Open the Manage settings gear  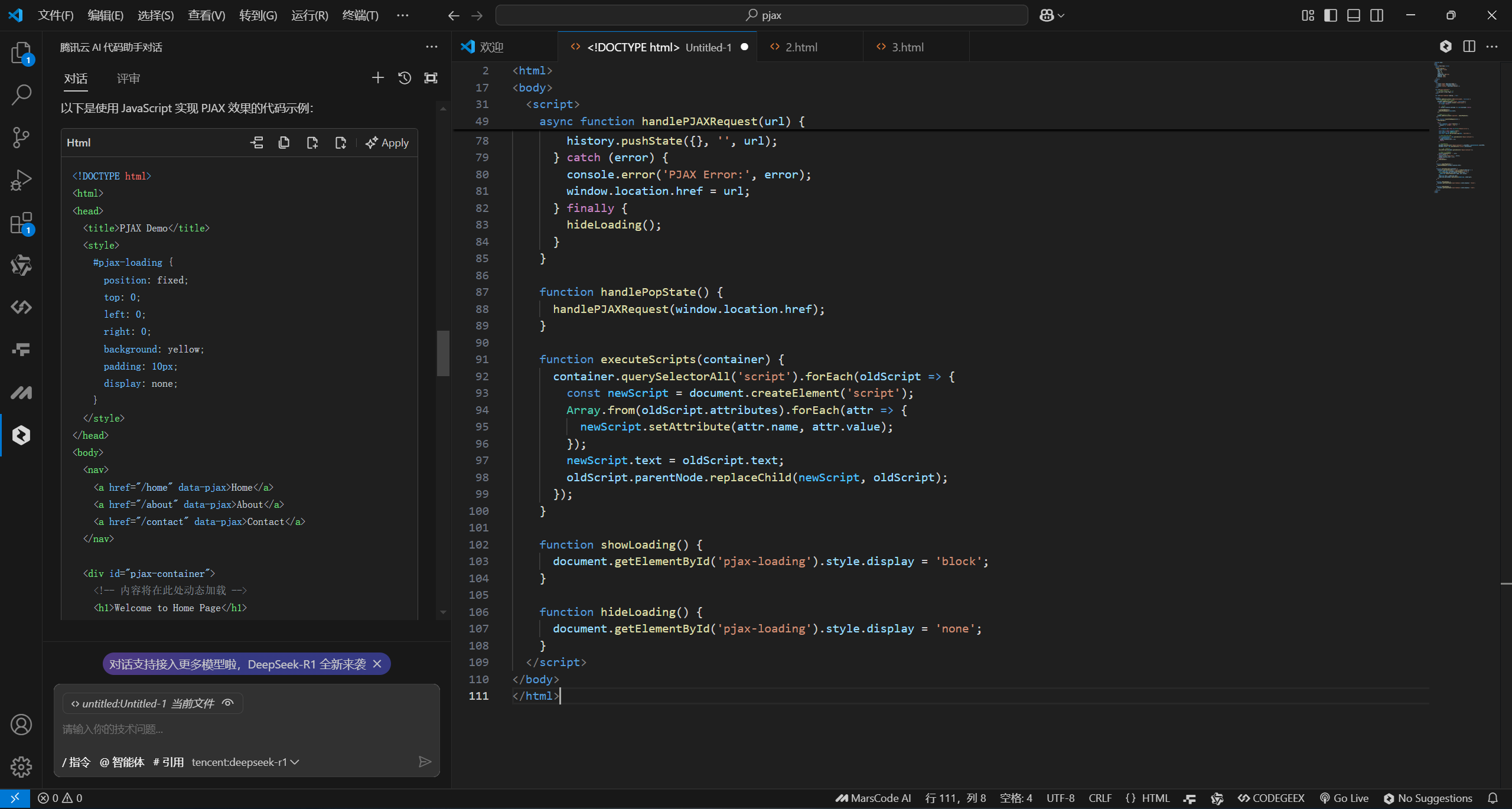click(x=21, y=766)
